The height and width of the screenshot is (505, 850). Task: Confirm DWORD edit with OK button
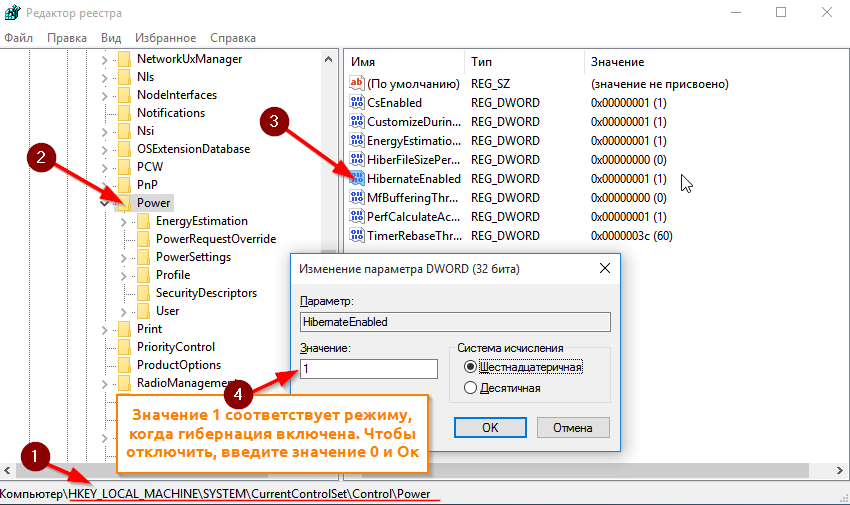[490, 428]
